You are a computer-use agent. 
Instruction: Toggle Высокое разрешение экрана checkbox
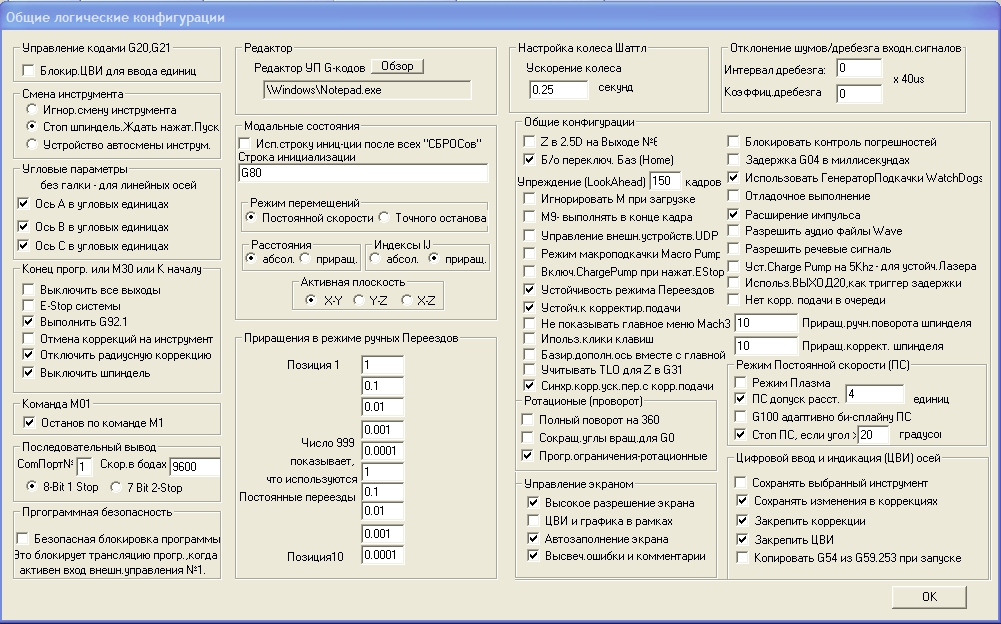click(x=533, y=503)
